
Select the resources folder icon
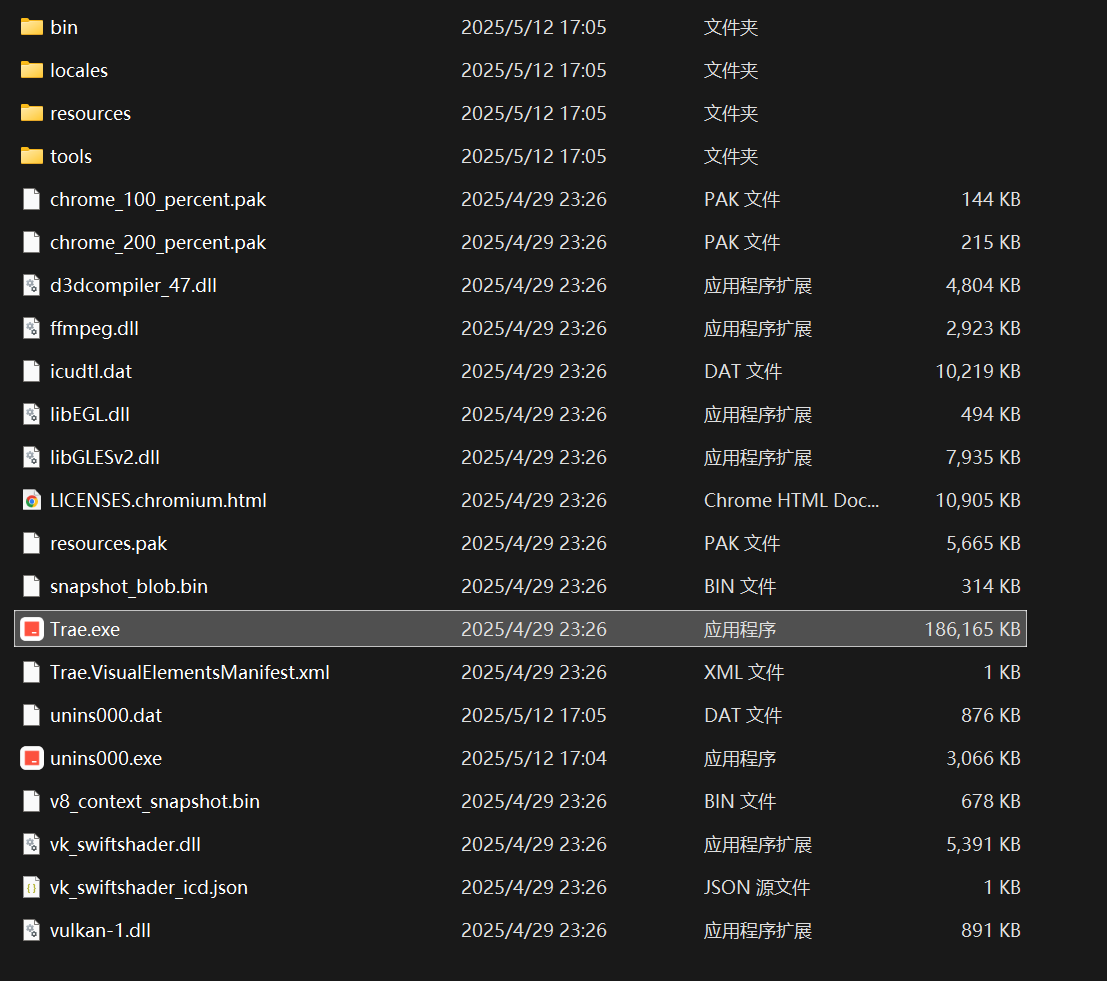coord(32,113)
